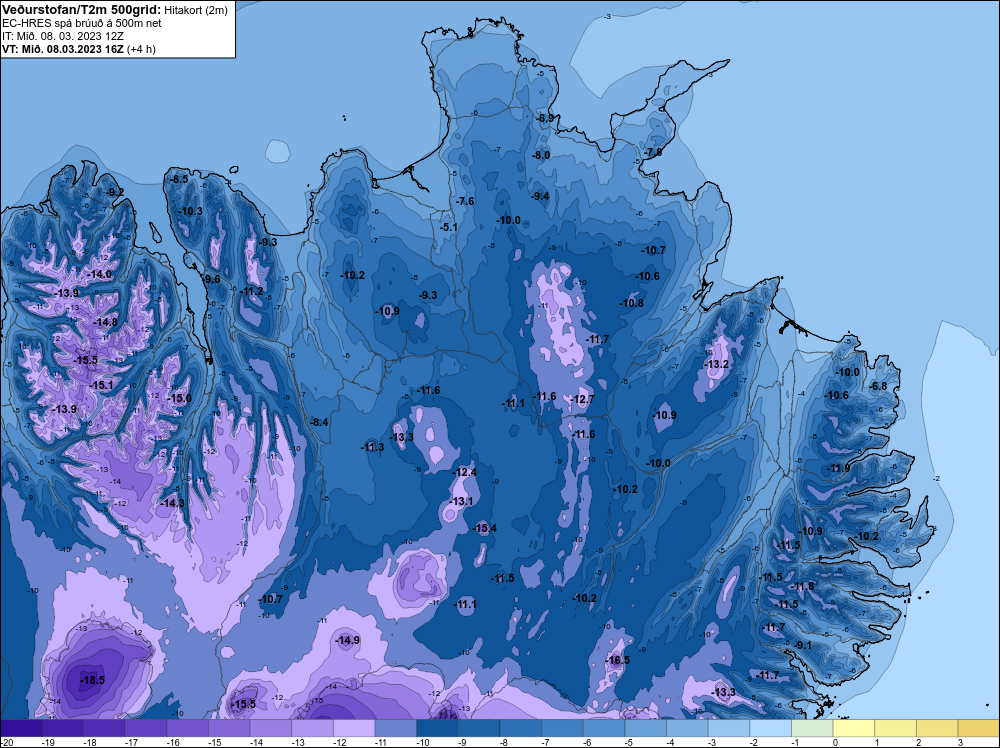Click the 'IT: Mið. 08. 03. 2023 12Z' line

tap(63, 36)
